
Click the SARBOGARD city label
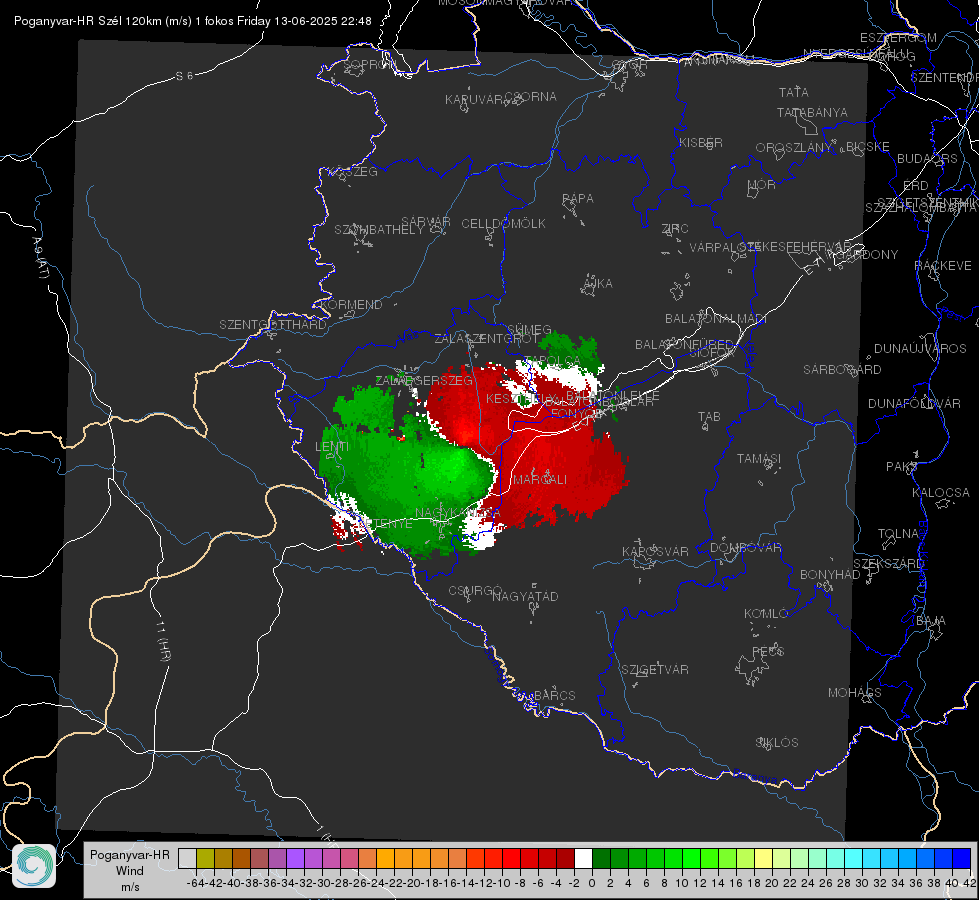click(x=842, y=370)
